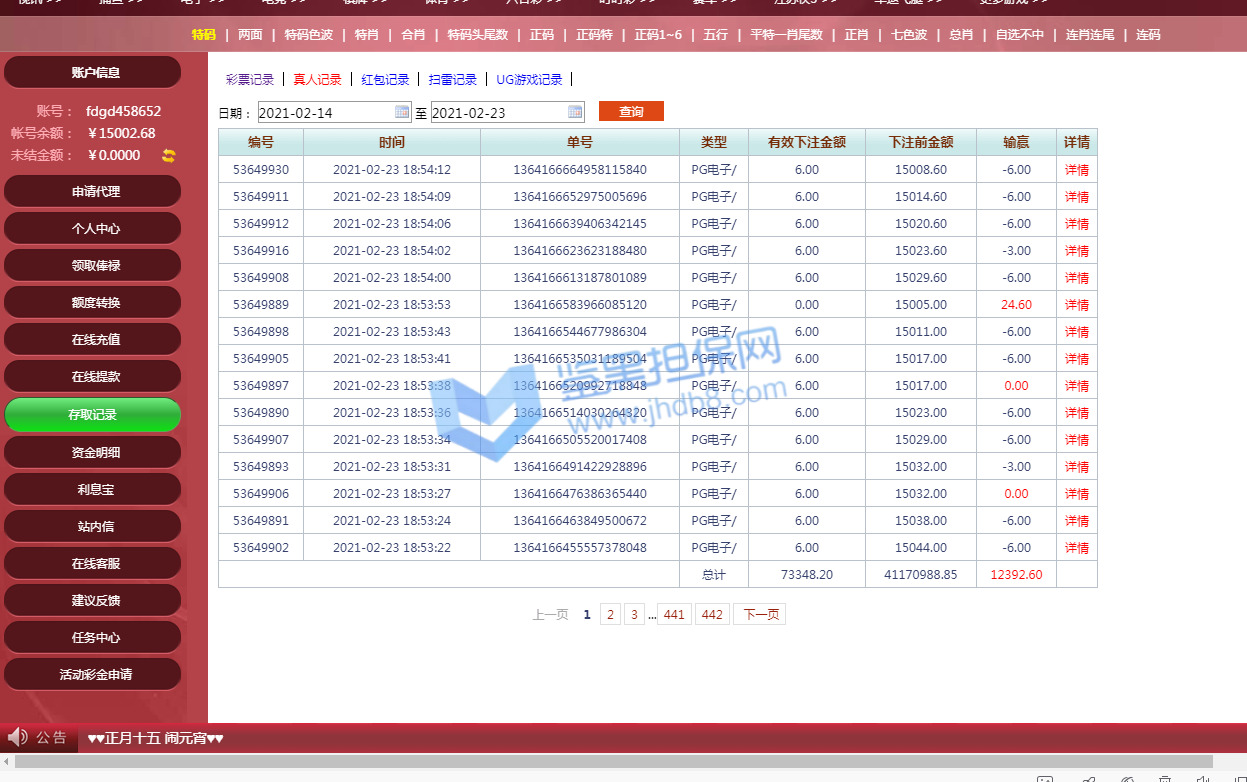Open 在线提款 in the sidebar
1247x782 pixels.
pyautogui.click(x=95, y=377)
